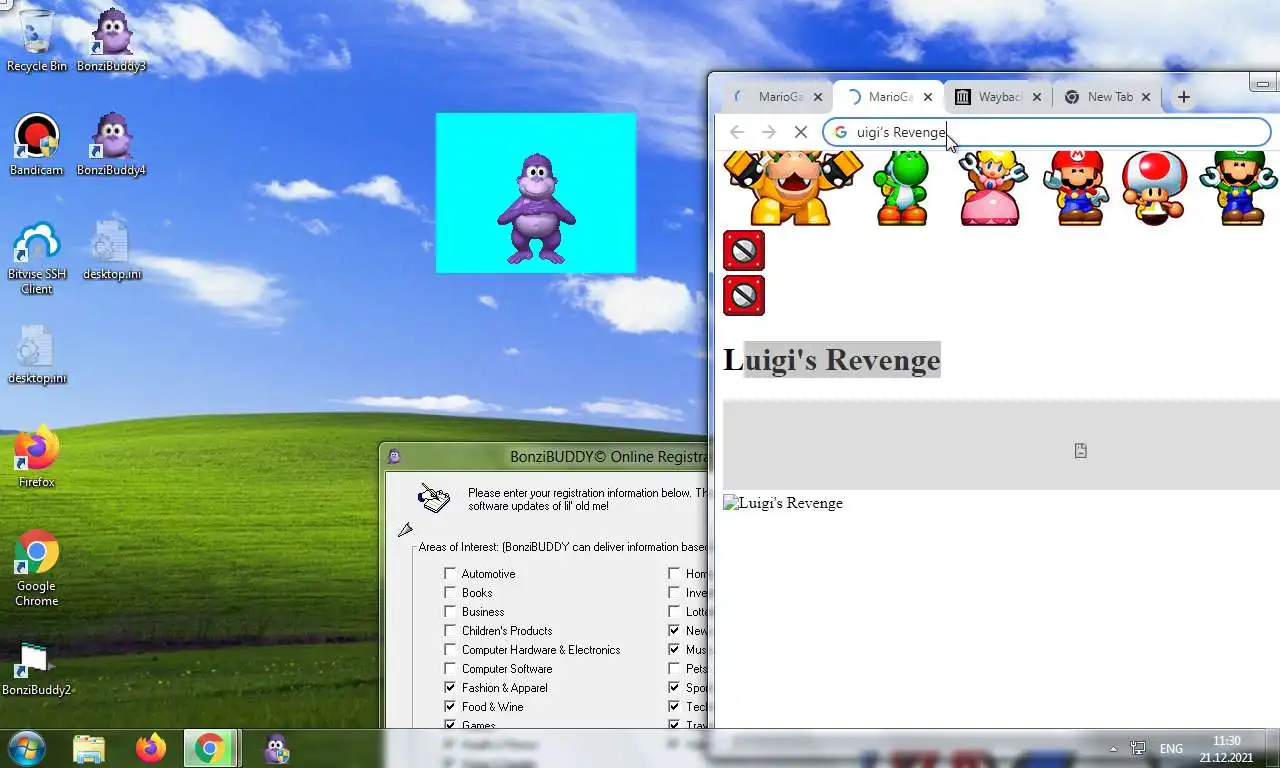Tick the Automotive checkbox
Viewport: 1280px width, 768px height.
(x=450, y=574)
